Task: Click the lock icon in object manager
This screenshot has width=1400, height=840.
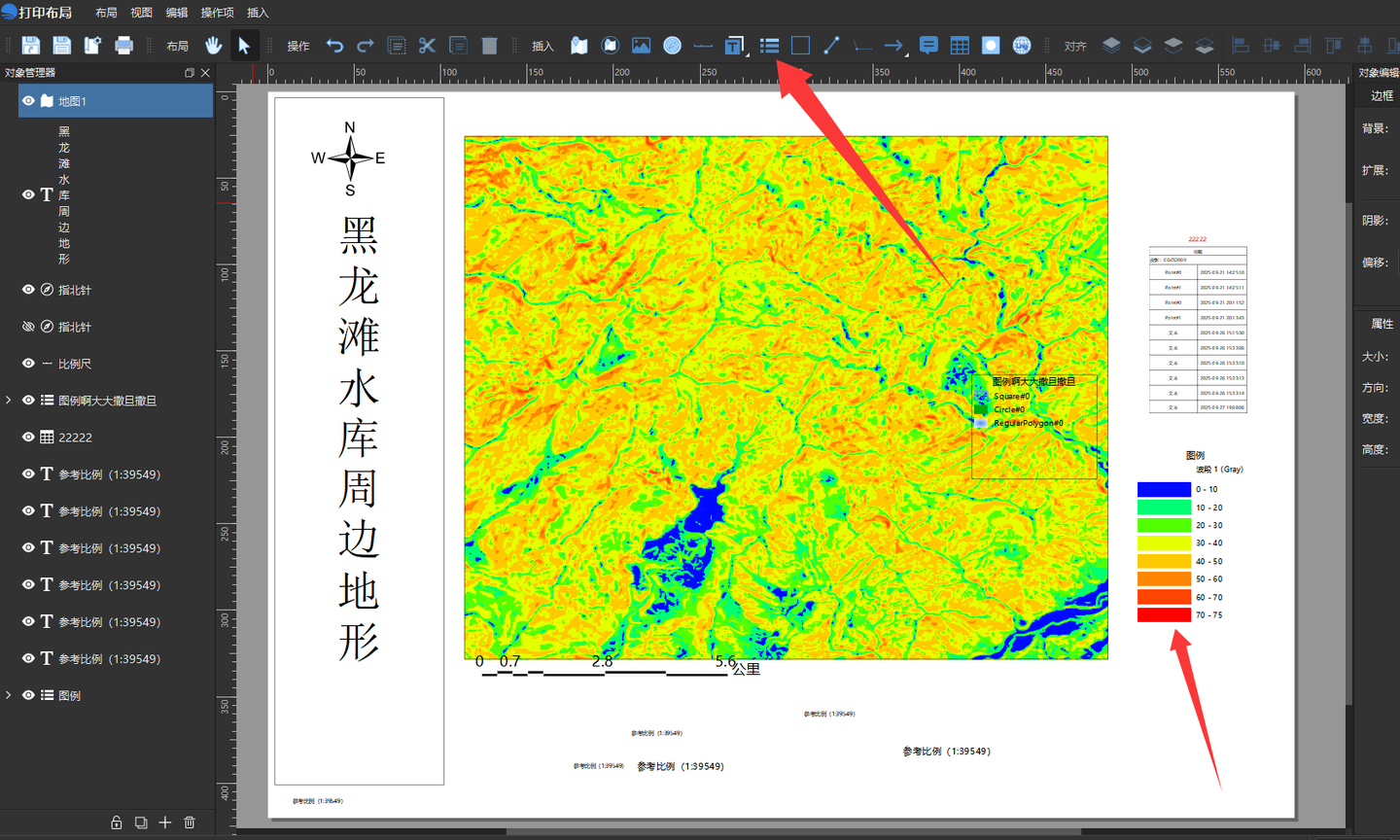Action: (x=117, y=822)
